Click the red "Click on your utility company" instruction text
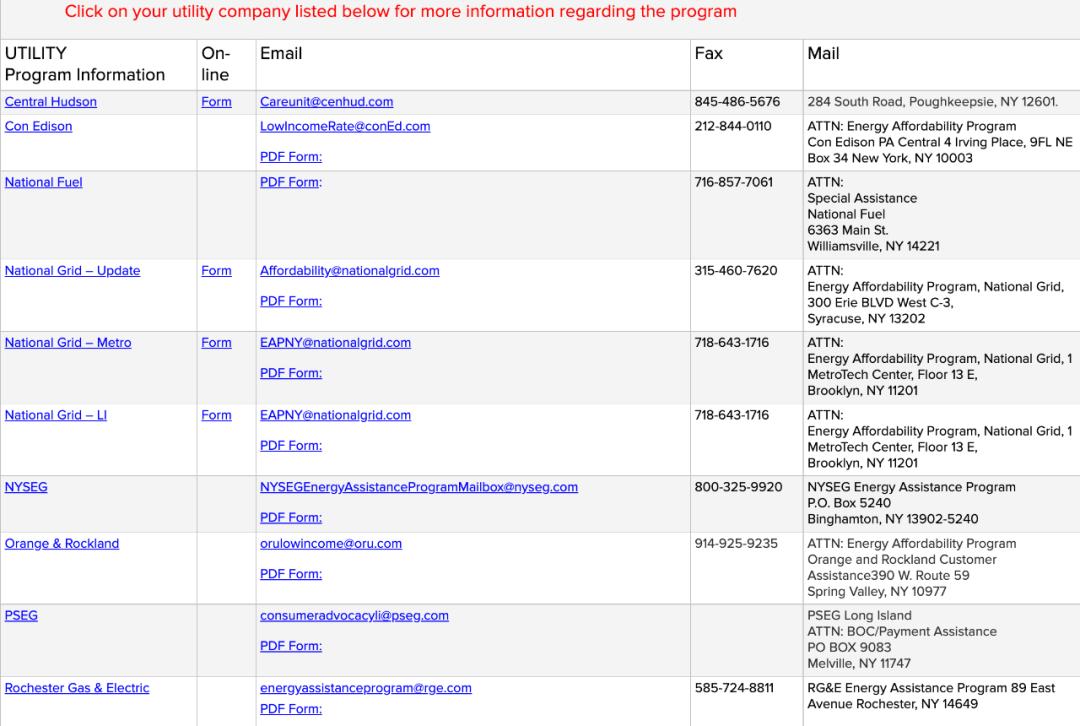The height and width of the screenshot is (726, 1080). [401, 12]
